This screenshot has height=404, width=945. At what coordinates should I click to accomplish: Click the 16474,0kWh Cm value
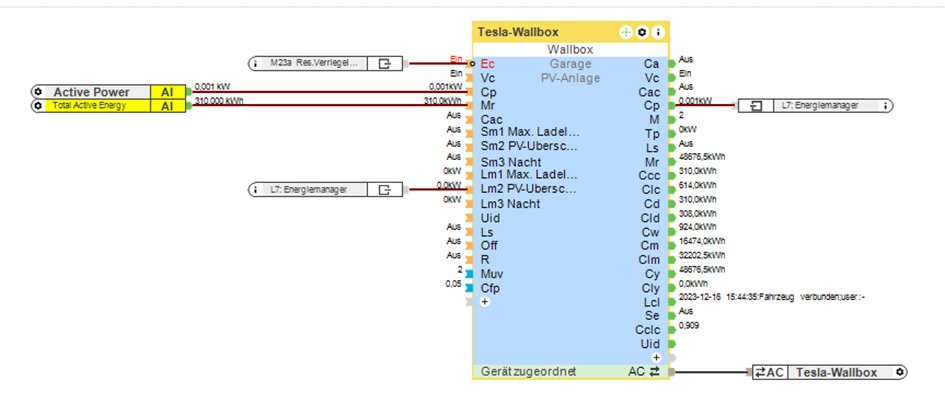click(x=702, y=241)
